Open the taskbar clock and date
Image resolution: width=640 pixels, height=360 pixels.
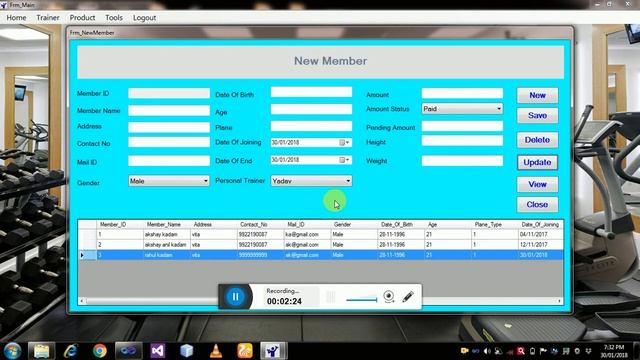pyautogui.click(x=614, y=351)
